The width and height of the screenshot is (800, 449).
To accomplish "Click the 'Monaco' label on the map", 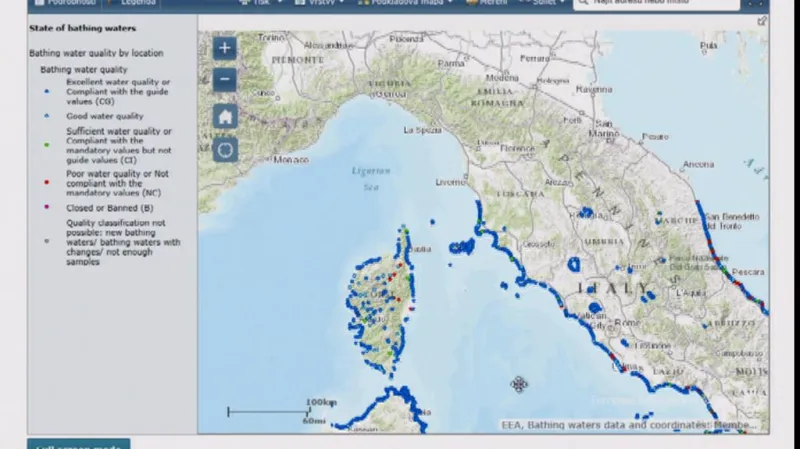I will tap(291, 160).
